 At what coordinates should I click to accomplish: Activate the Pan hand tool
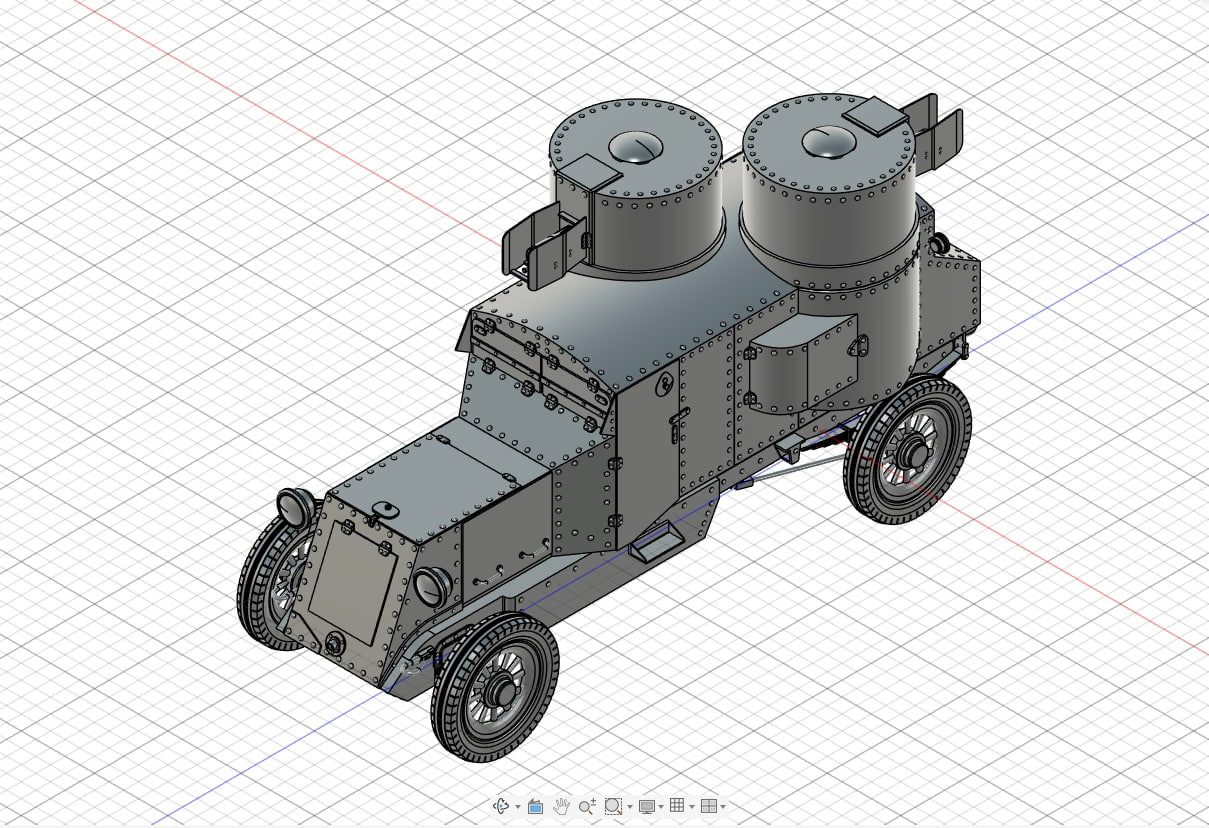point(562,806)
